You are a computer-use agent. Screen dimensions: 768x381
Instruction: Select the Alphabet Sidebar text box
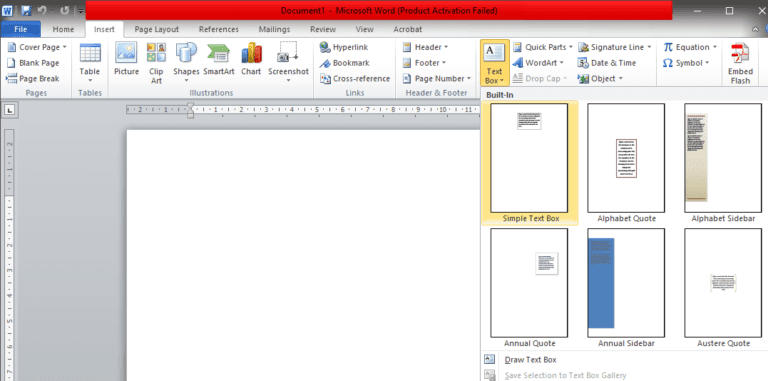pyautogui.click(x=723, y=158)
